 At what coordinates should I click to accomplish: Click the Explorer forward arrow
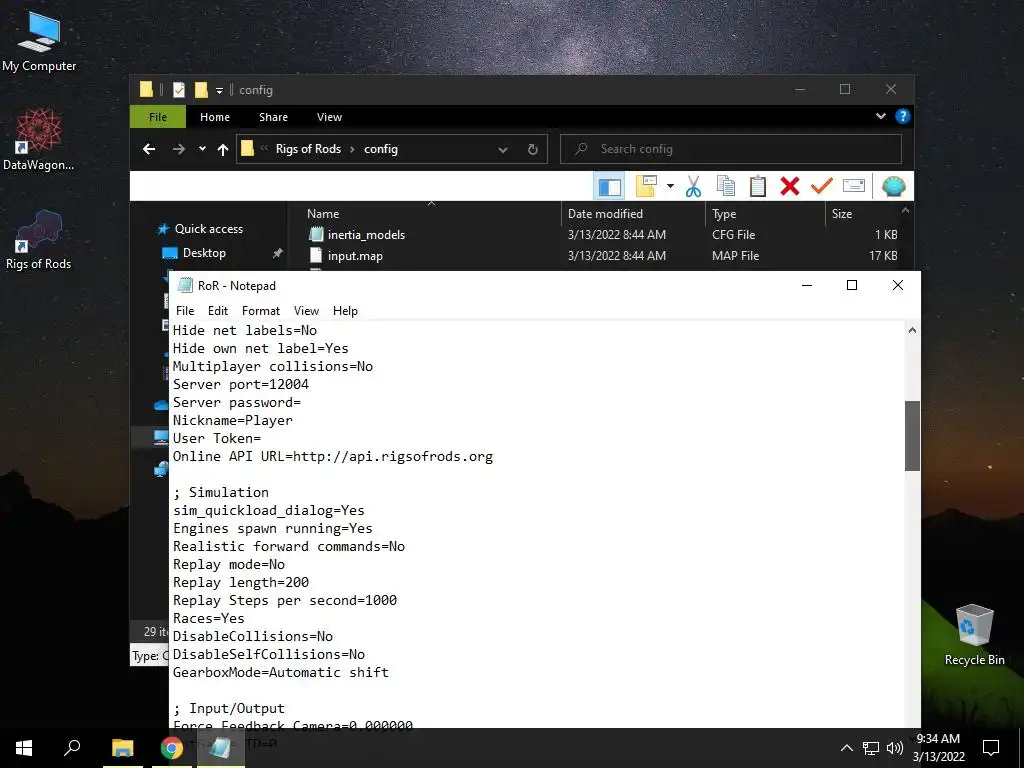tap(178, 150)
